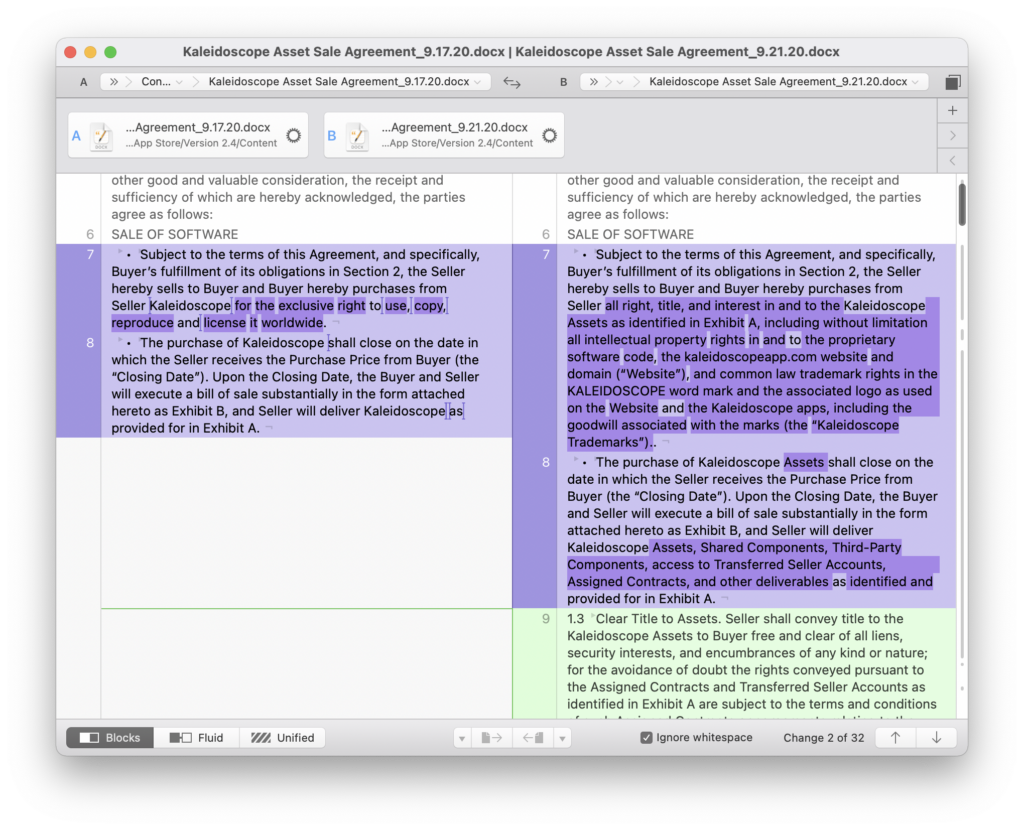Copy change to the left document
Image resolution: width=1024 pixels, height=830 pixels.
533,738
